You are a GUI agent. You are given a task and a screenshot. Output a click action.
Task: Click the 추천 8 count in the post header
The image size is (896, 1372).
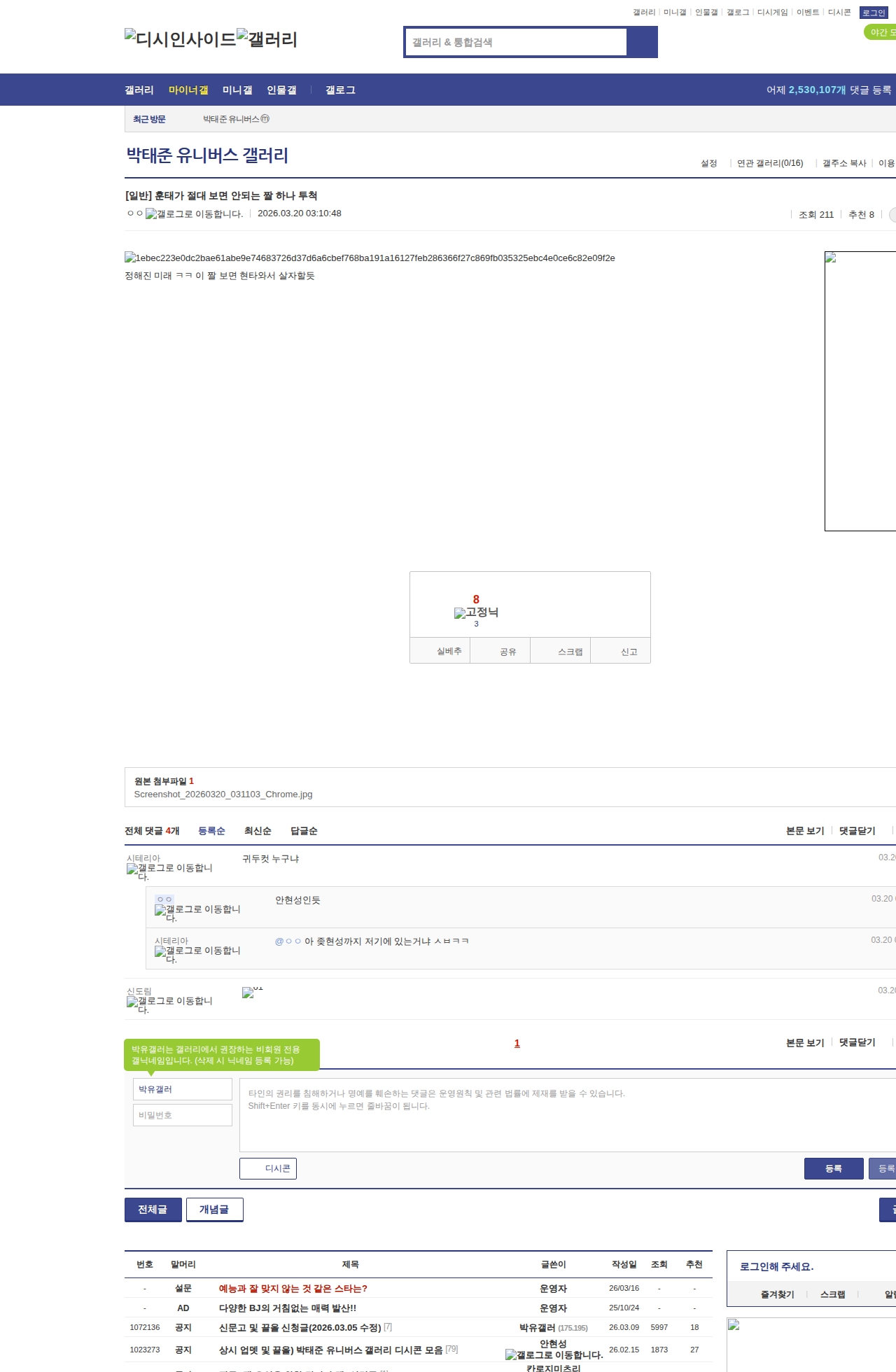click(861, 215)
